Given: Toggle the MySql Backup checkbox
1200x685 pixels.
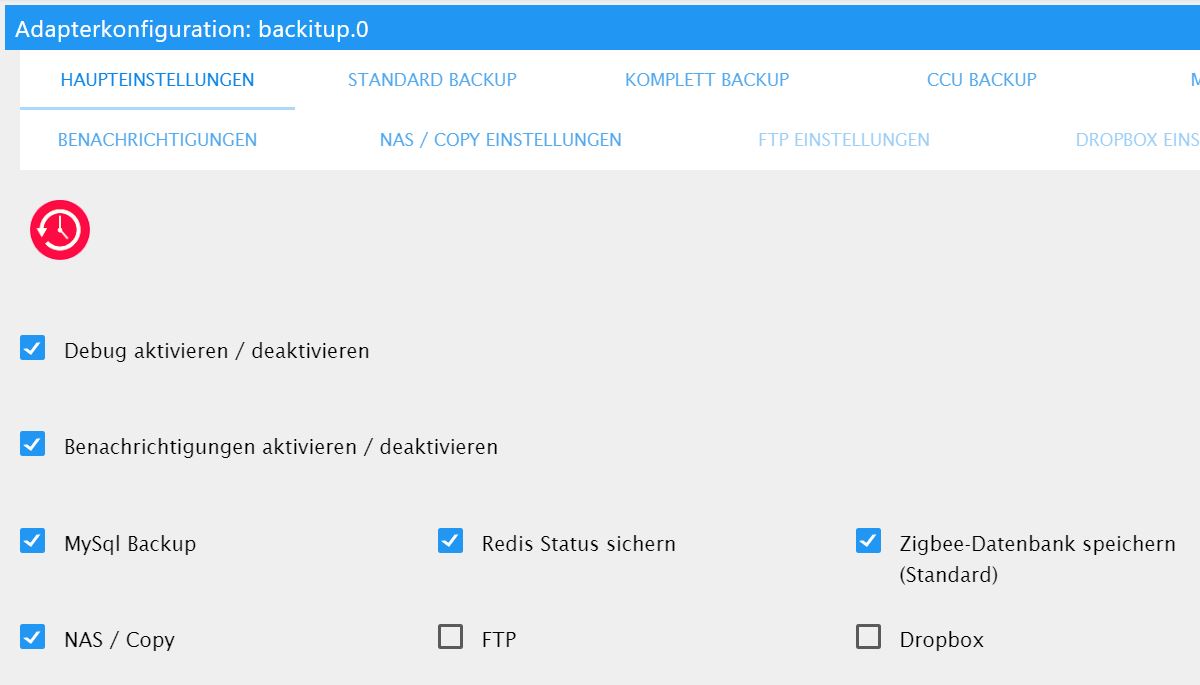Looking at the screenshot, I should click(33, 541).
